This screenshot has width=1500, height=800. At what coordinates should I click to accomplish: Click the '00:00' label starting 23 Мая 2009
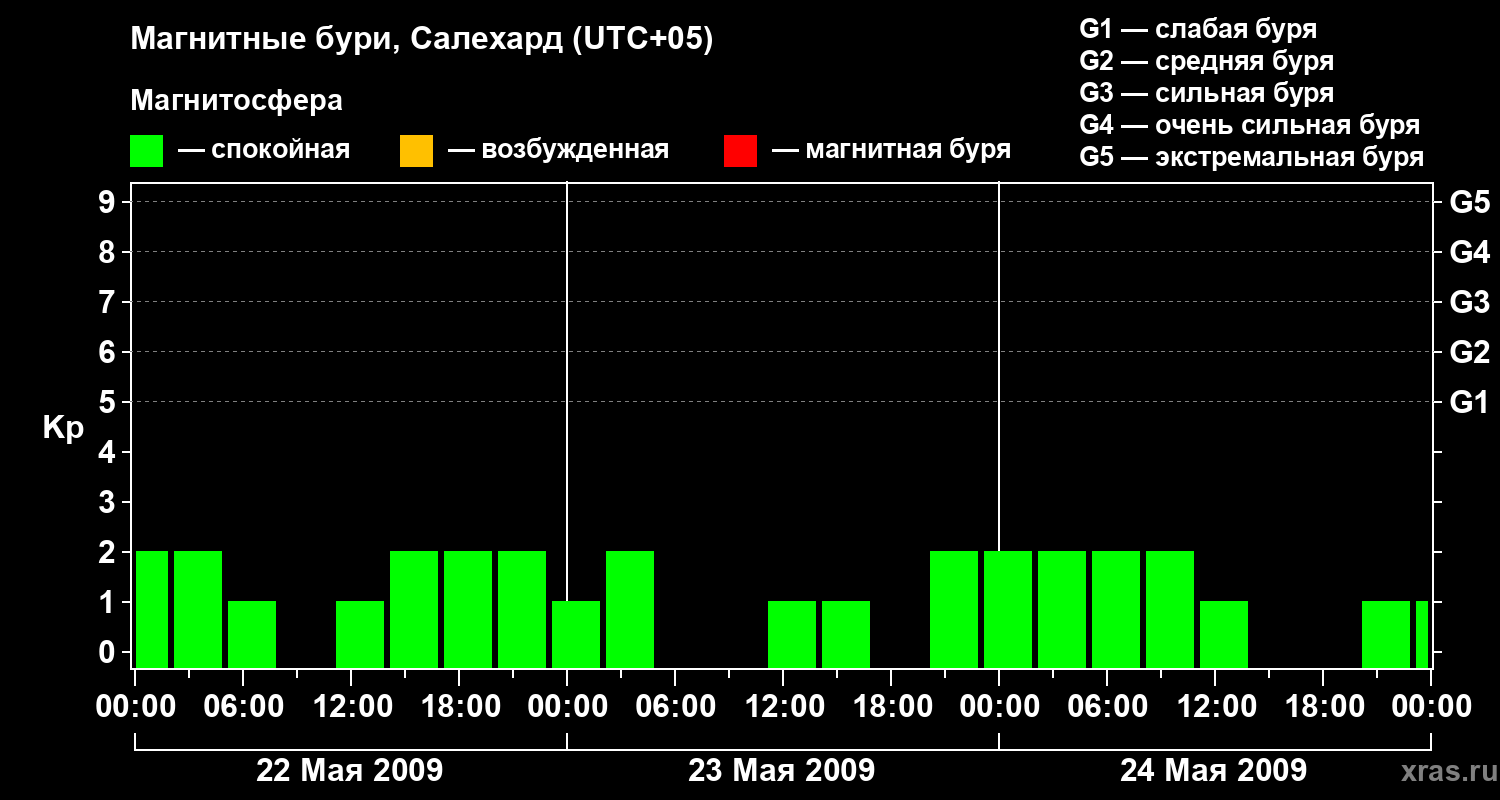[x=567, y=706]
